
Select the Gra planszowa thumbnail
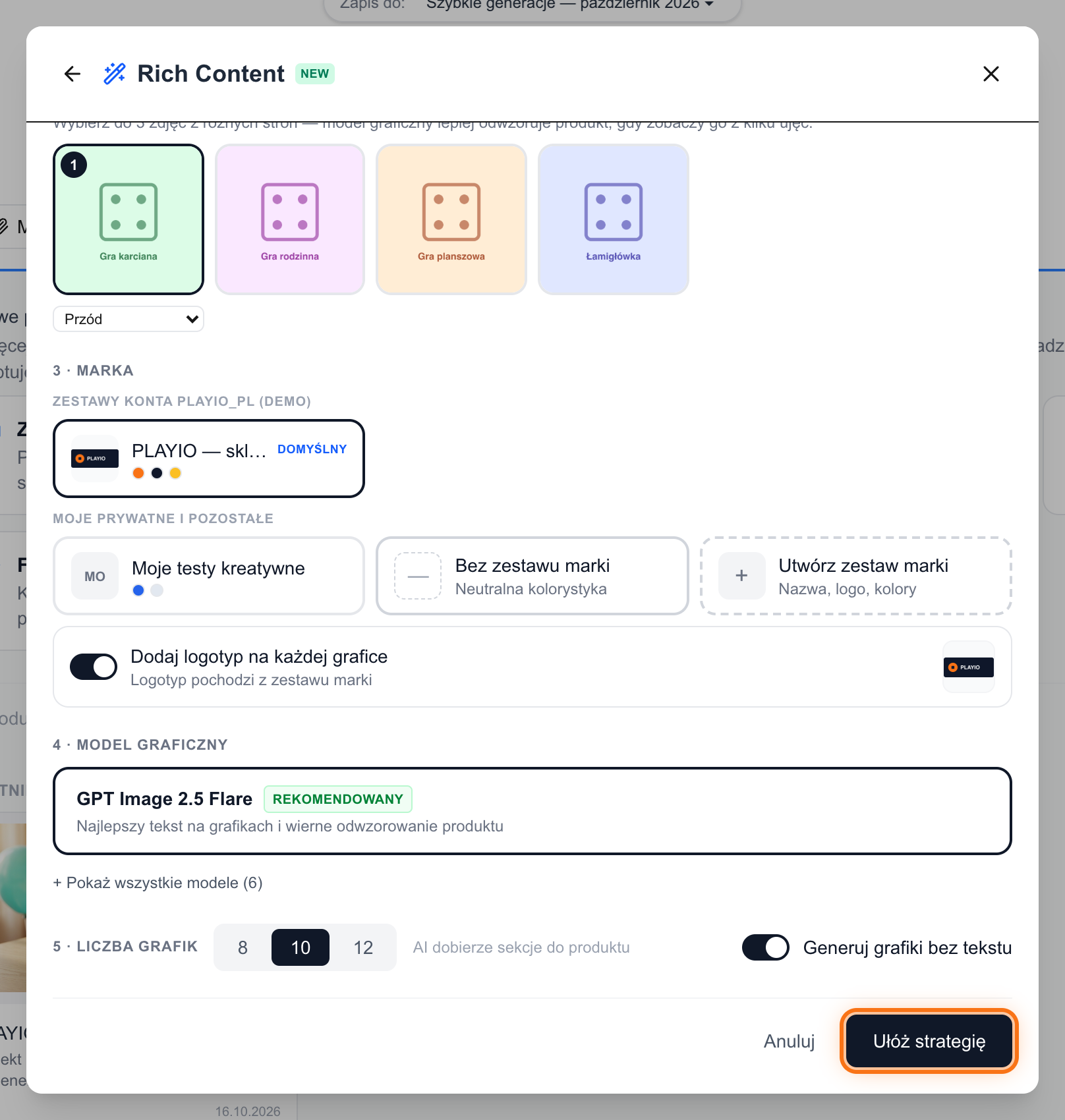[451, 219]
